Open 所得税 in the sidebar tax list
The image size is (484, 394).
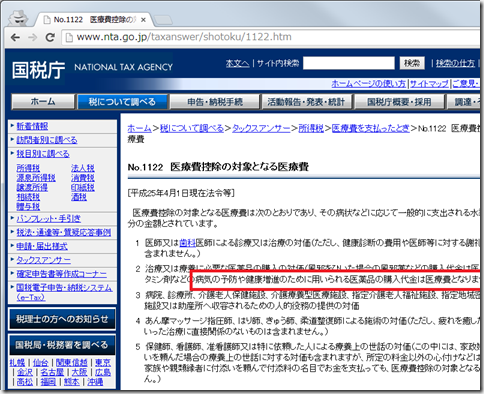pyautogui.click(x=28, y=168)
